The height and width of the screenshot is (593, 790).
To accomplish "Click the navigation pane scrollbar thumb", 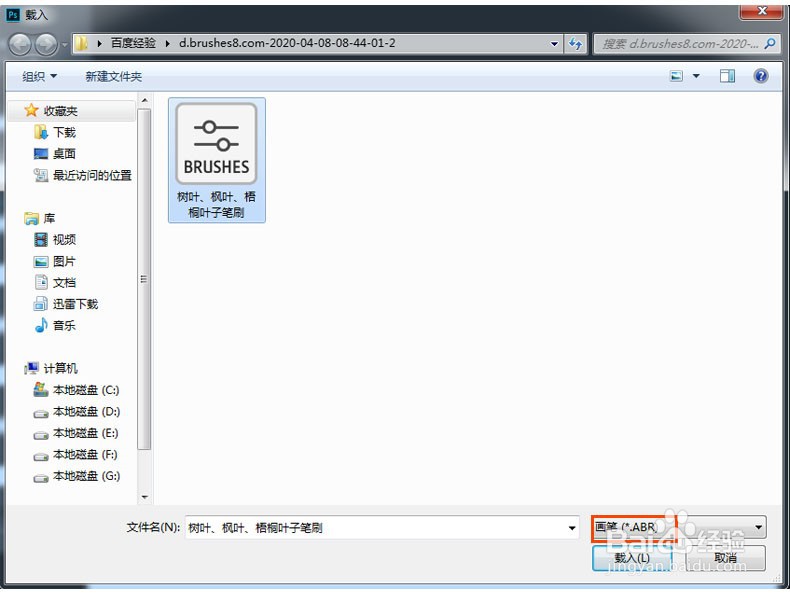I will click(x=145, y=279).
